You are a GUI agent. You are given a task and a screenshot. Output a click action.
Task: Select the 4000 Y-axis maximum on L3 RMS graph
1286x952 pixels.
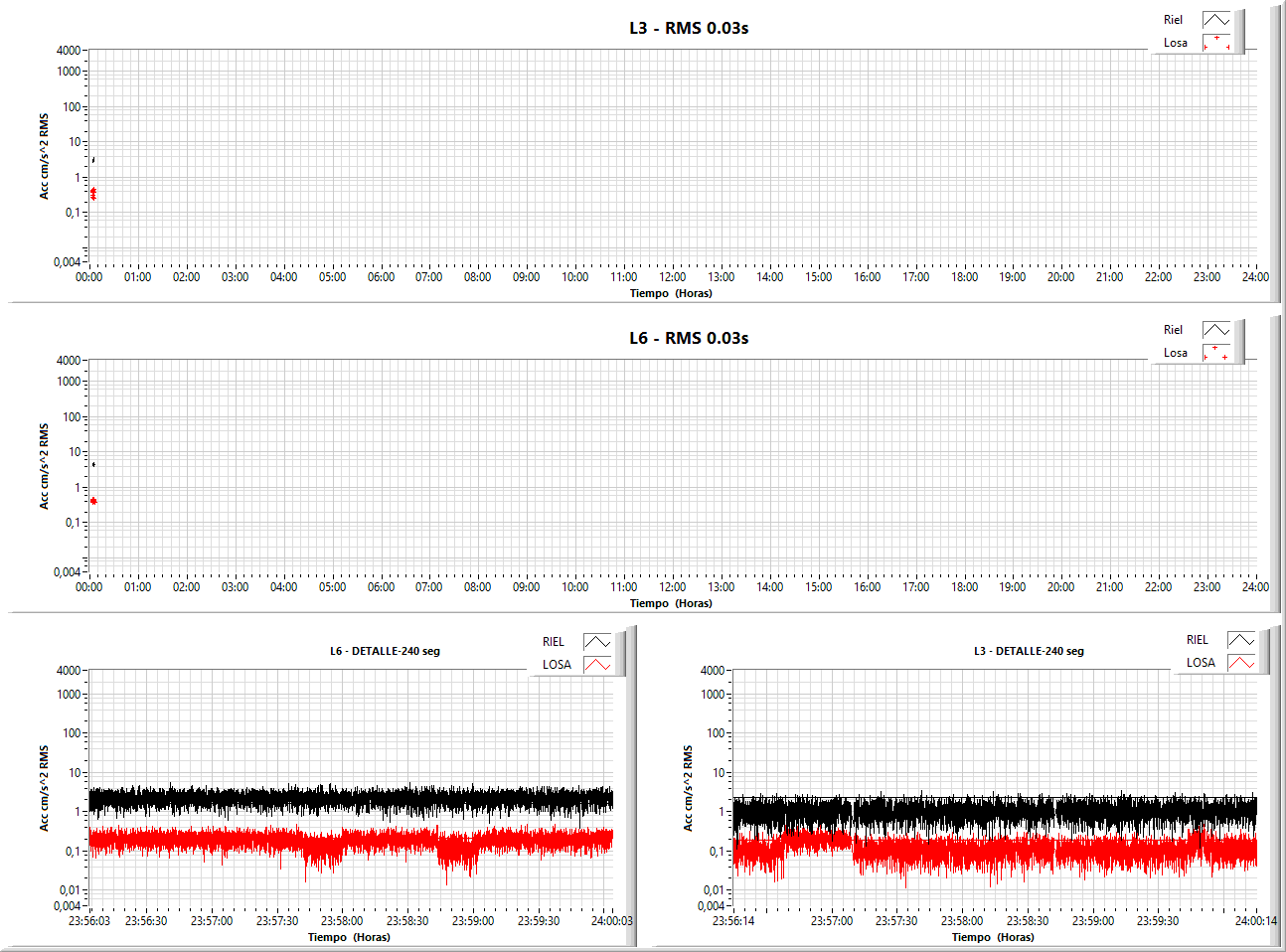click(x=69, y=51)
